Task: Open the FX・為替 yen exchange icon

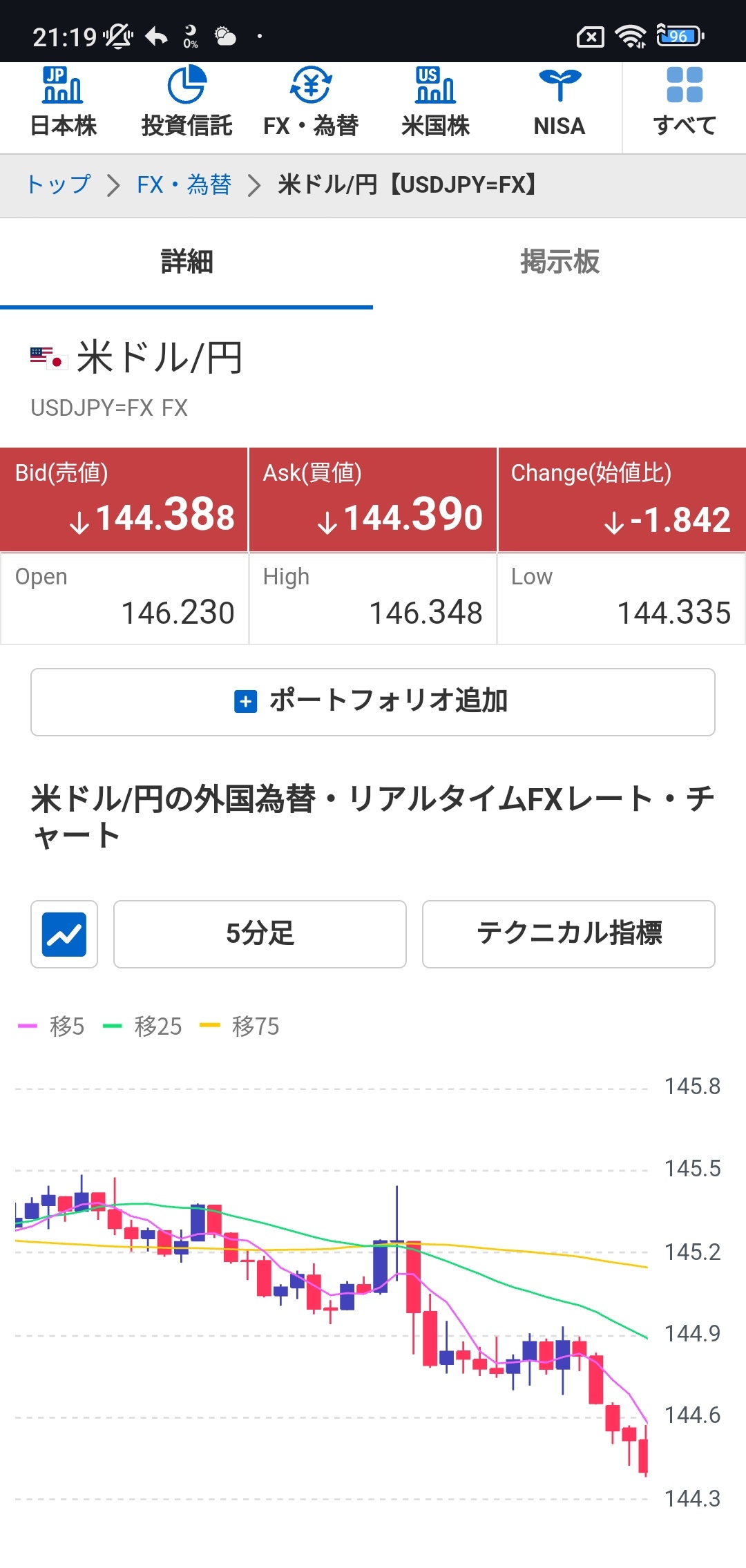Action: point(311,85)
